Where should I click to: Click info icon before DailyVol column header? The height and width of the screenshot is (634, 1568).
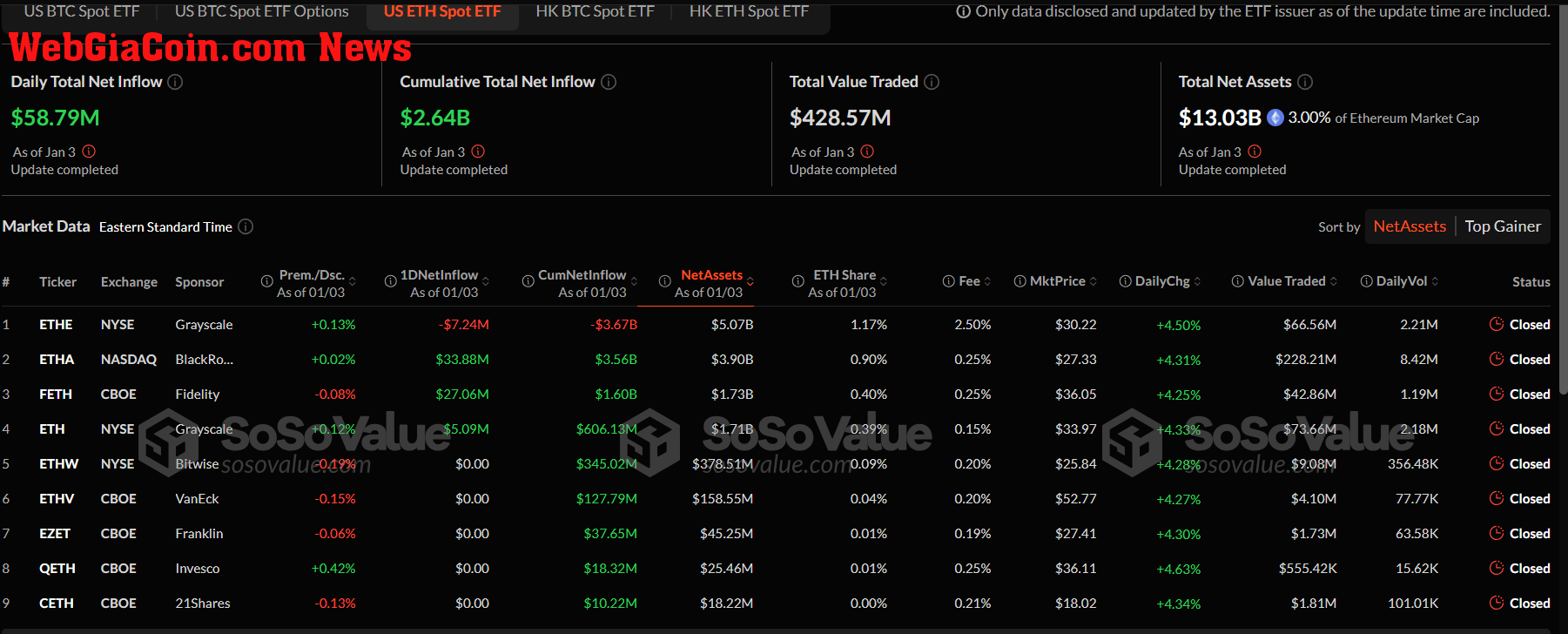coord(1367,281)
